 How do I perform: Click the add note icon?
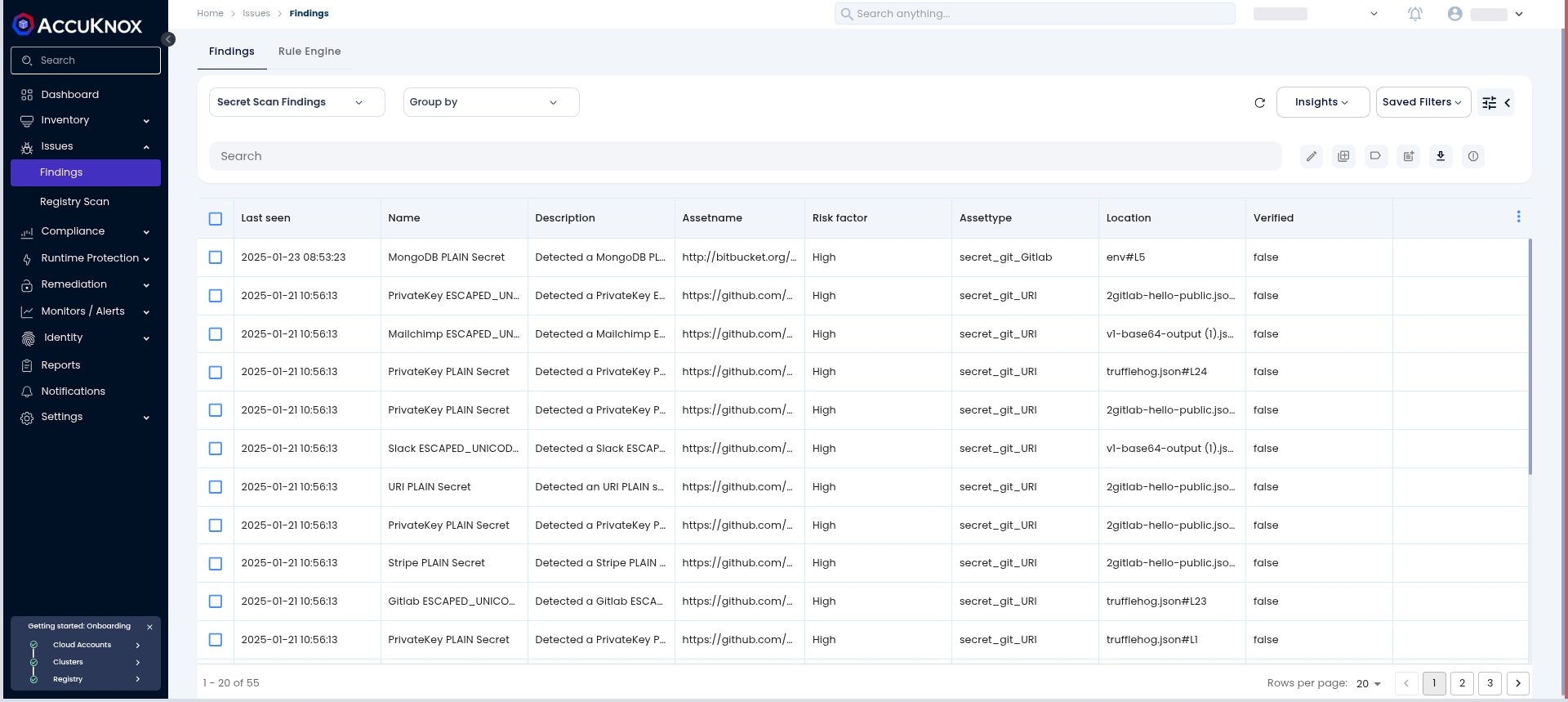click(x=1409, y=156)
